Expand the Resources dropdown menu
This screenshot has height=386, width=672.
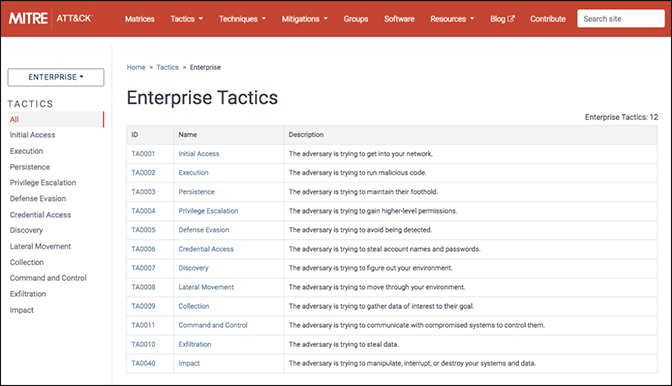click(x=452, y=19)
